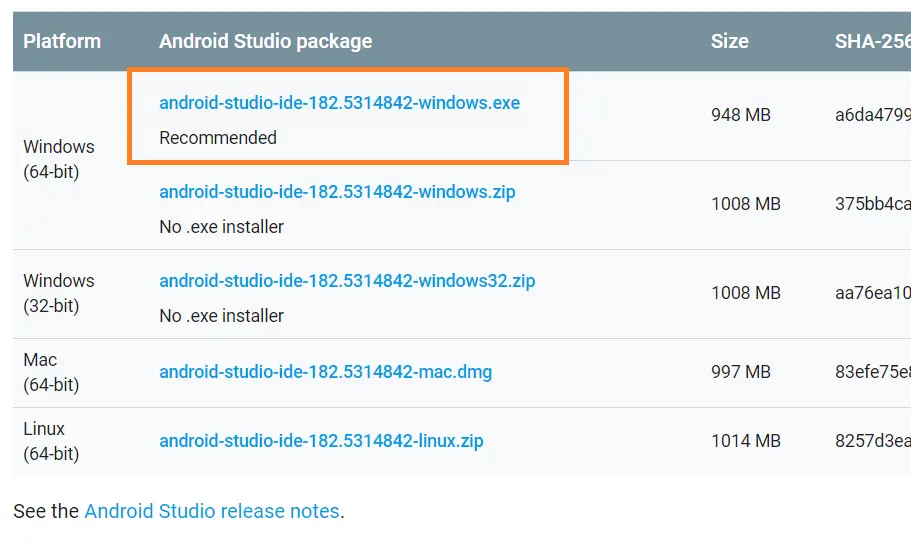Download the mac.dmg Android Studio package

click(x=325, y=372)
